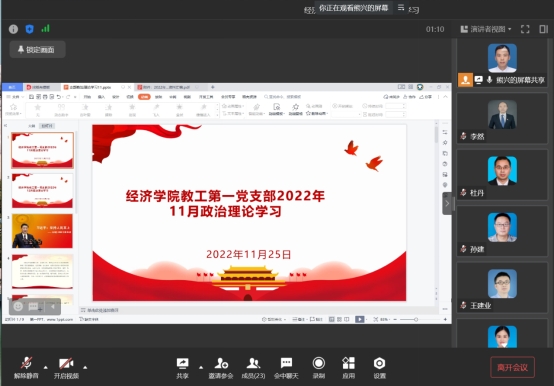Click the meeting info icon
This screenshot has width=554, height=386.
[13, 29]
